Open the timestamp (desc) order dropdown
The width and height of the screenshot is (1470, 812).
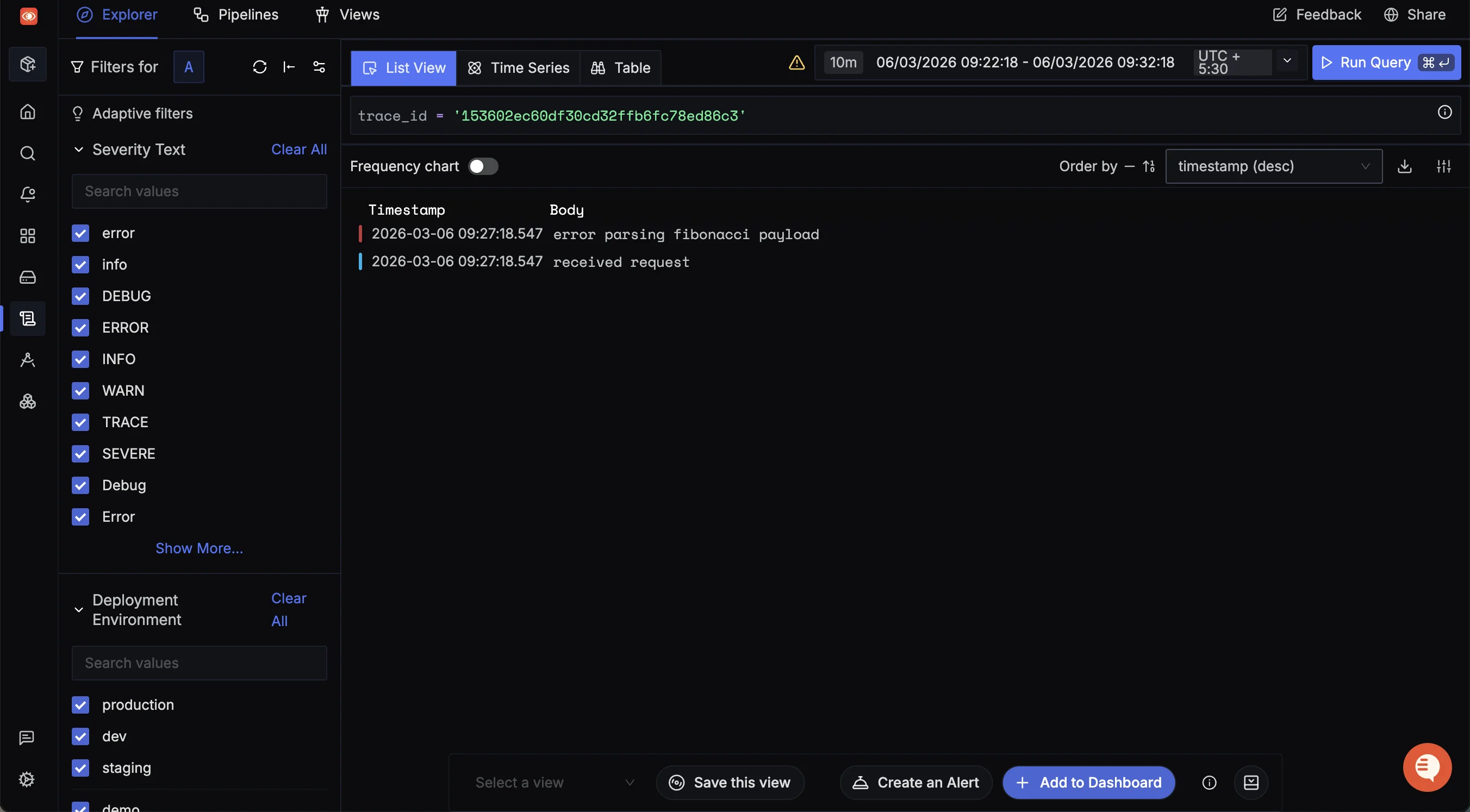tap(1273, 166)
